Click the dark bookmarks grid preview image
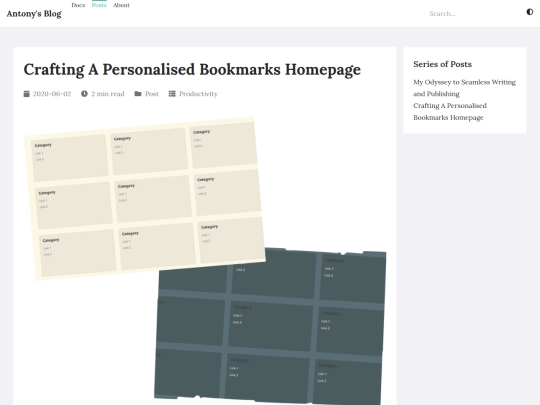Image resolution: width=540 pixels, height=405 pixels. [x=270, y=326]
